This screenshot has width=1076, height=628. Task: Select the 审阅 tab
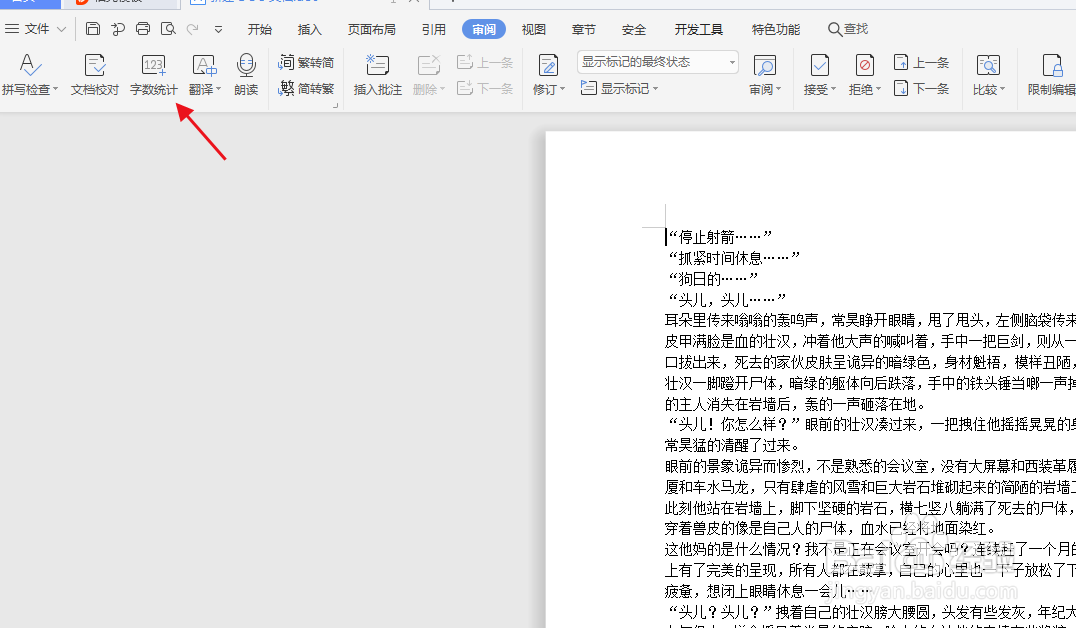click(484, 30)
